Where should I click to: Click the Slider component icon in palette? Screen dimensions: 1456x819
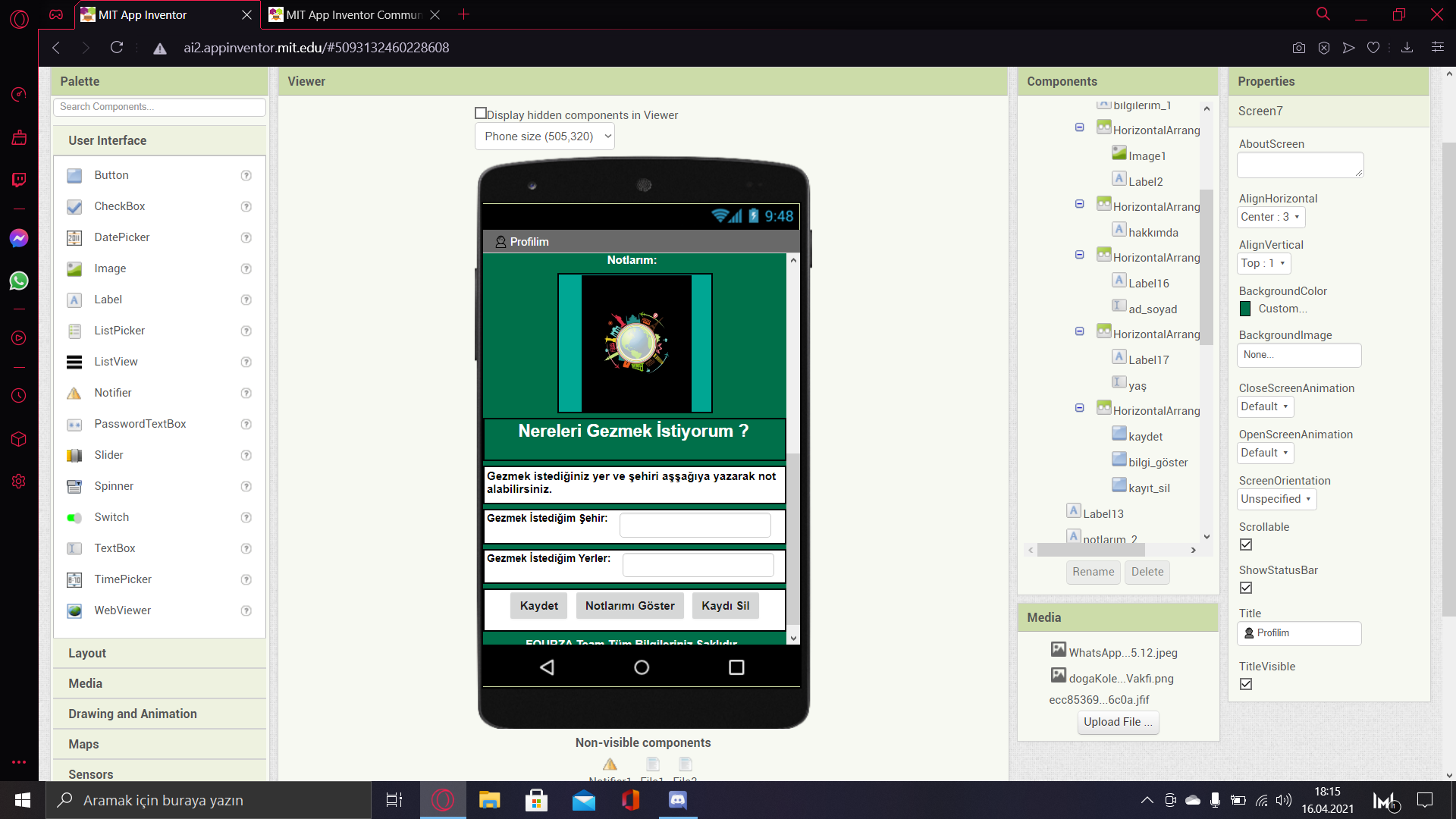coord(74,454)
